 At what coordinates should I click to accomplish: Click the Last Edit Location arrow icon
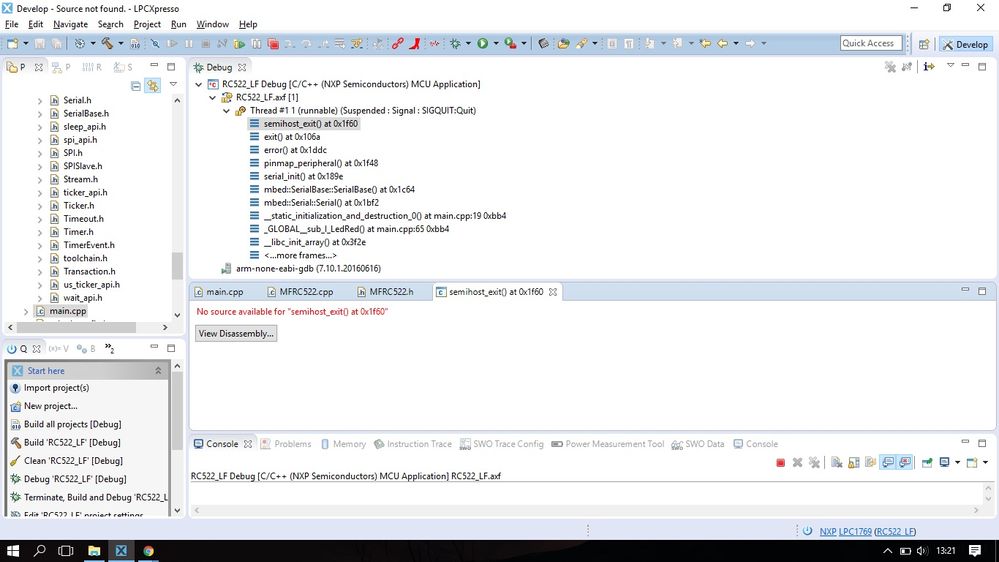(x=705, y=43)
